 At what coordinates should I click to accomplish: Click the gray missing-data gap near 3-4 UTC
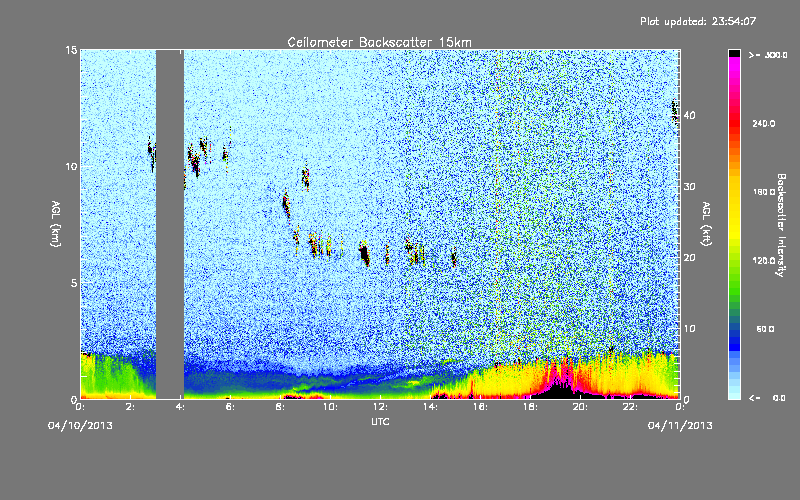click(170, 224)
